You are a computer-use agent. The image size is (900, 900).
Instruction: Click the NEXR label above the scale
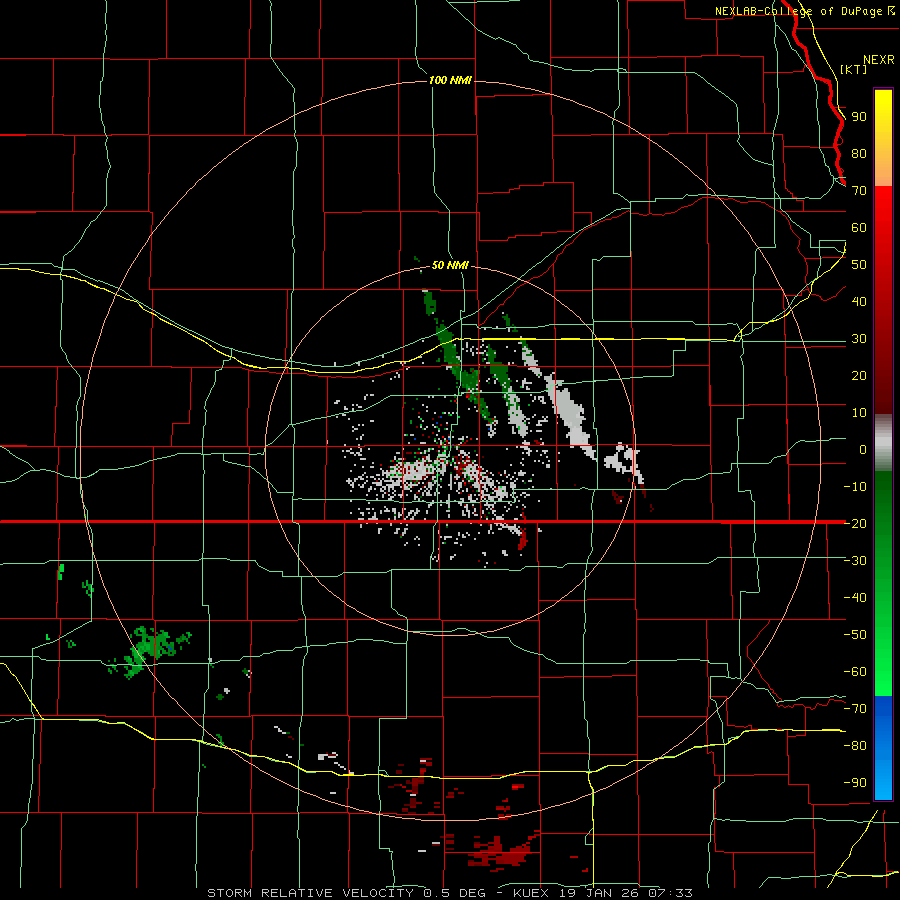[879, 60]
